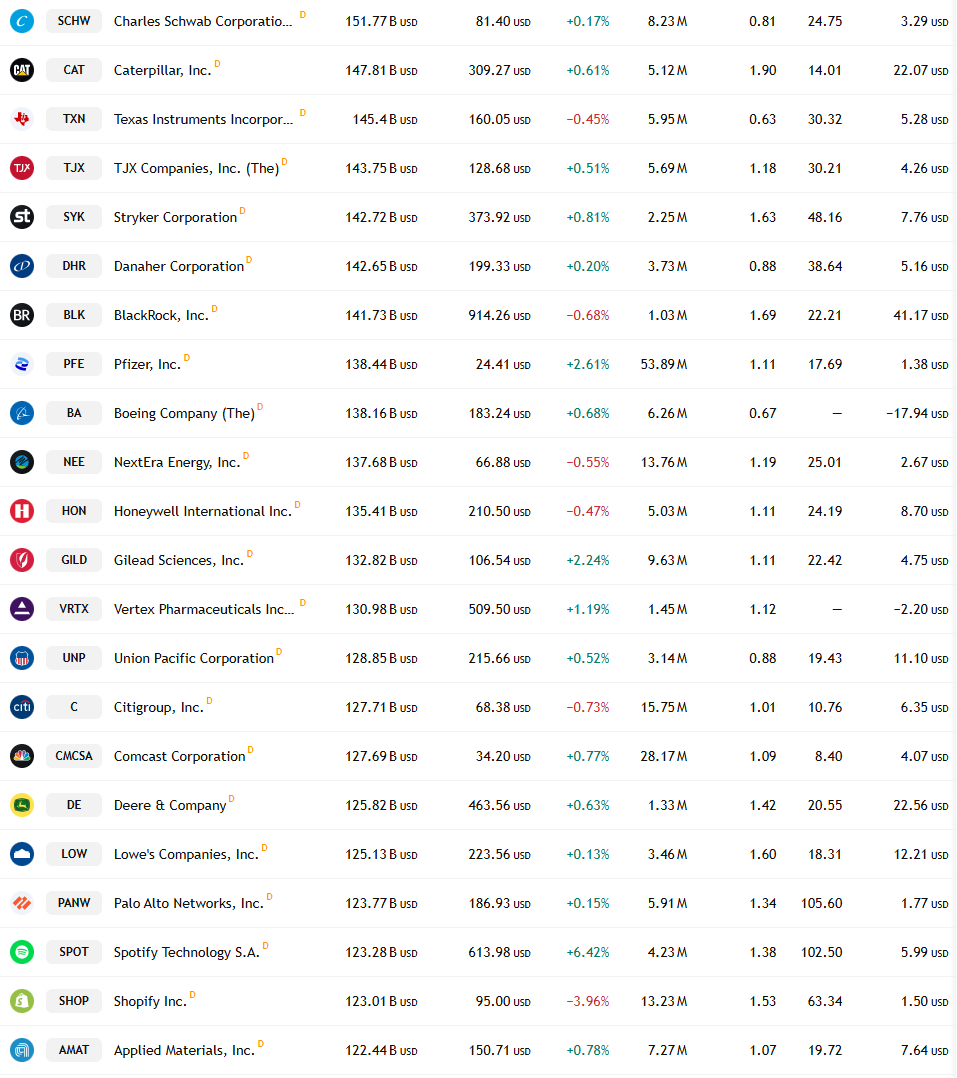Click the Honeywell logo icon
The width and height of the screenshot is (957, 1078).
[22, 511]
